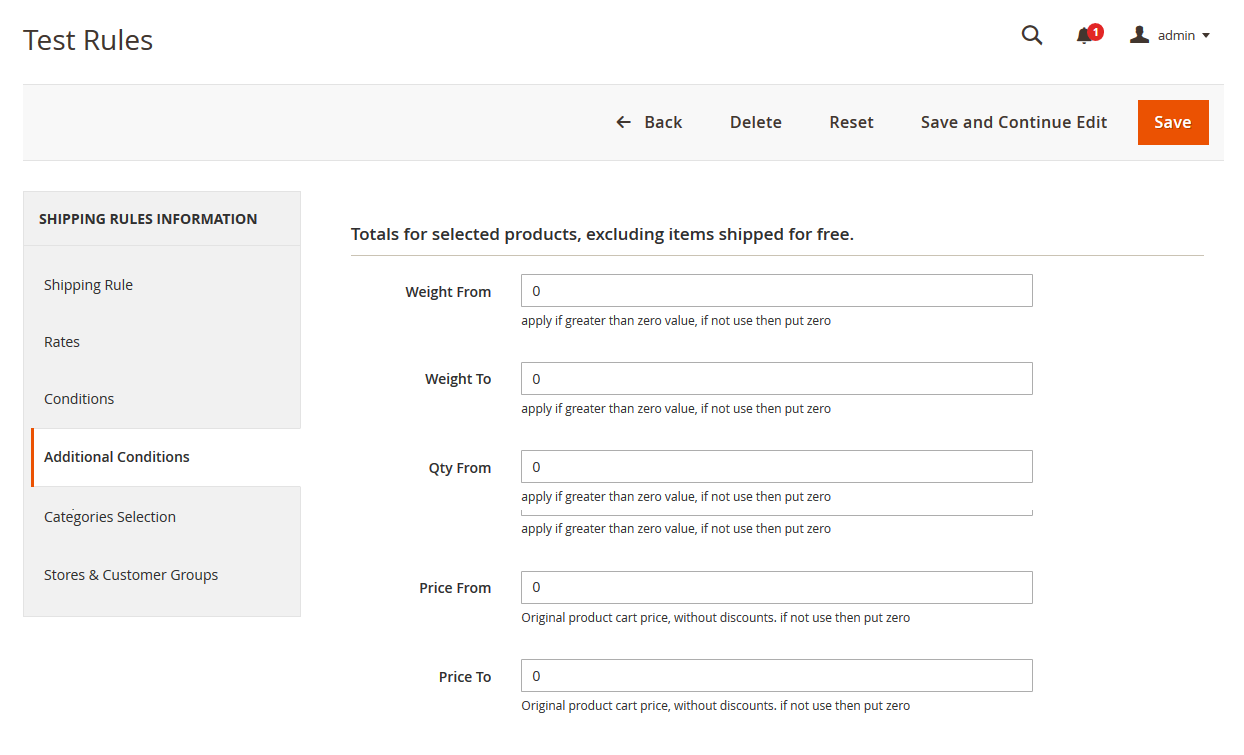The image size is (1244, 755).
Task: Switch to the Rates tab
Action: (62, 342)
